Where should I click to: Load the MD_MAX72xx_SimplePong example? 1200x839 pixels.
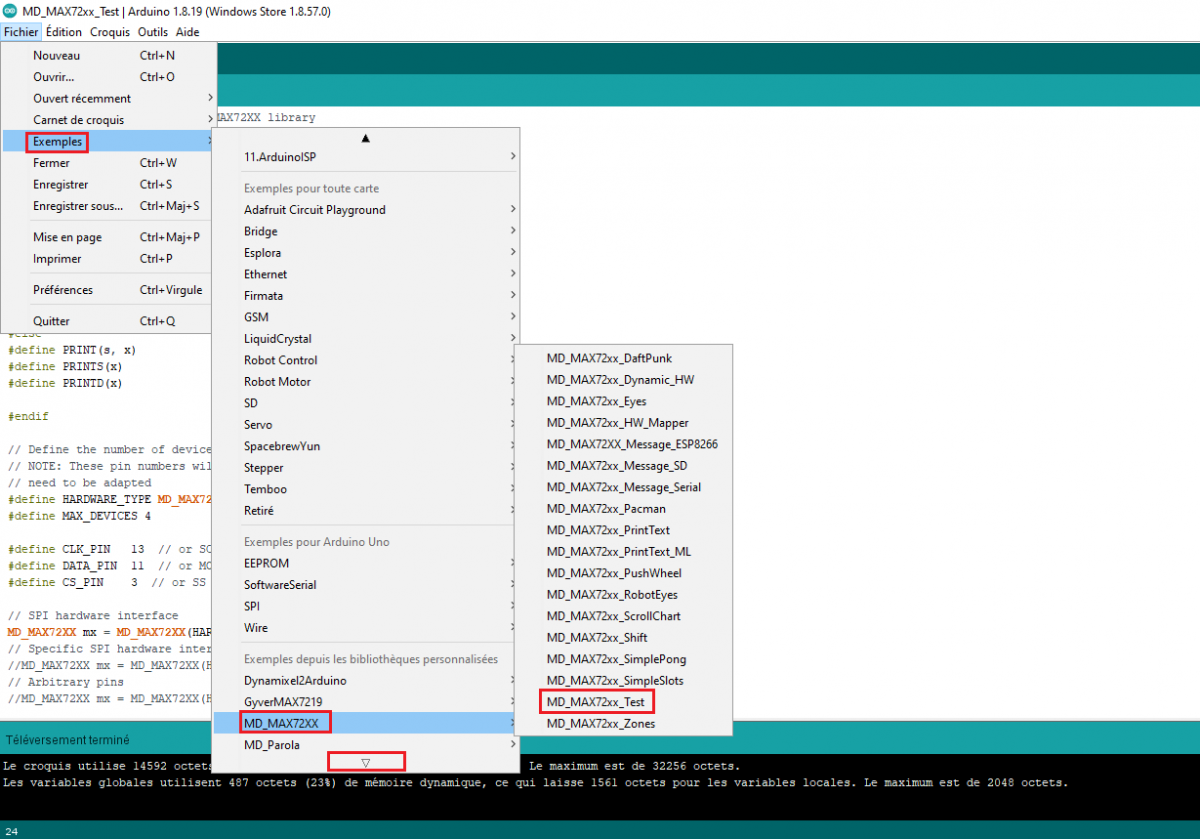point(624,659)
